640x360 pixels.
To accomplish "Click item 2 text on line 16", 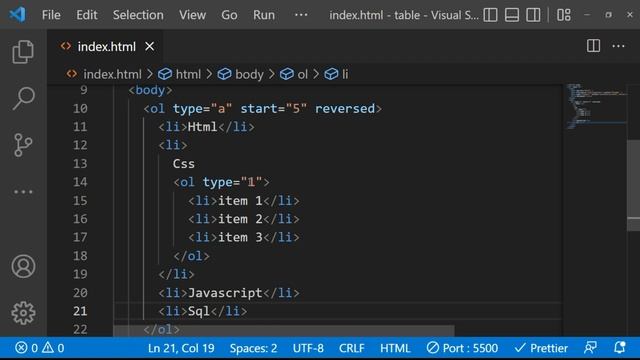I will pos(240,219).
